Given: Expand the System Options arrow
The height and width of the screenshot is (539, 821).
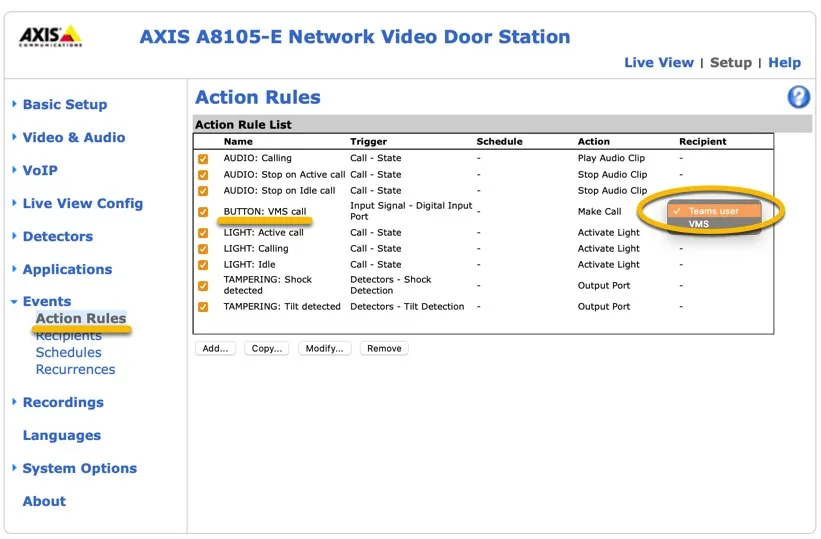Looking at the screenshot, I should click(14, 468).
